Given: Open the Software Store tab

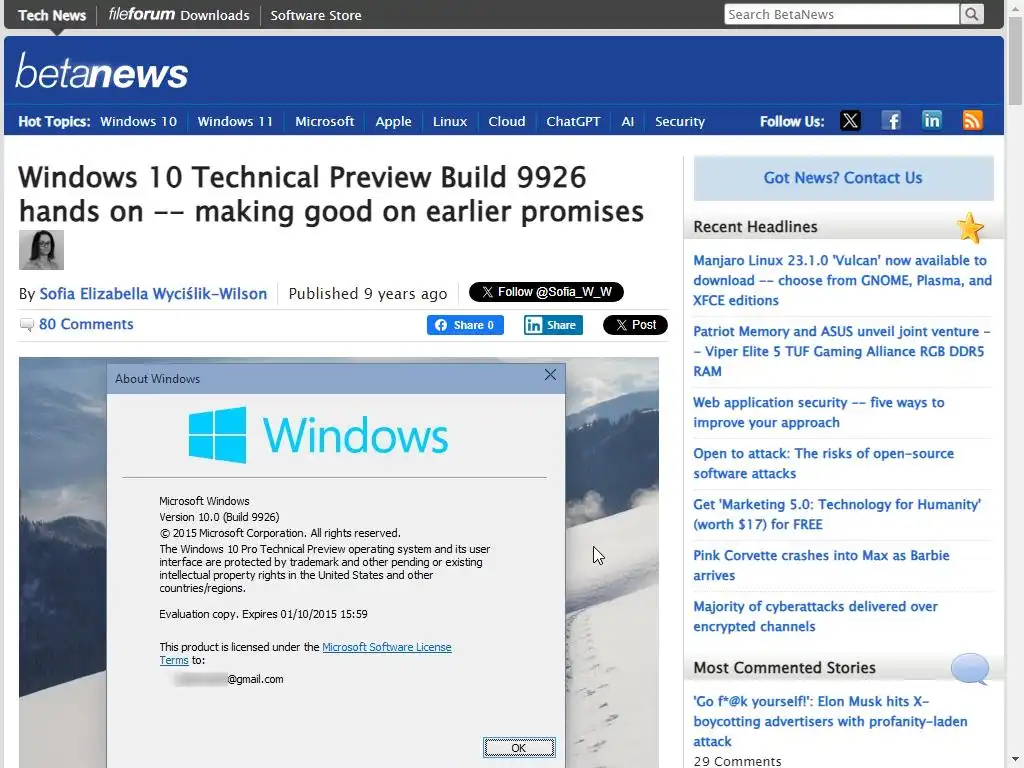Looking at the screenshot, I should [316, 15].
